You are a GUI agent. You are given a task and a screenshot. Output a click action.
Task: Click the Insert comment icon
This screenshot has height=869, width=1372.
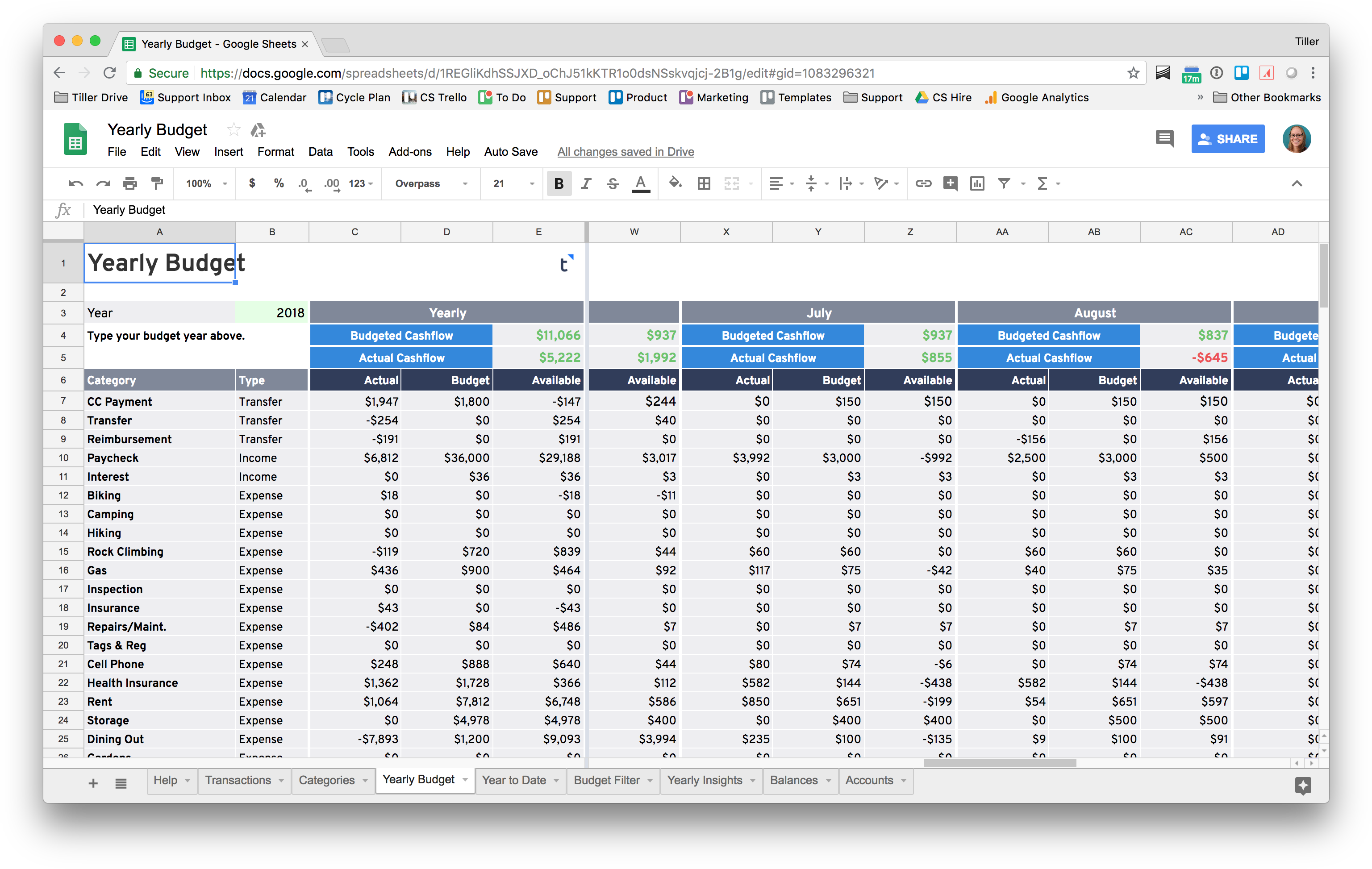coord(951,183)
